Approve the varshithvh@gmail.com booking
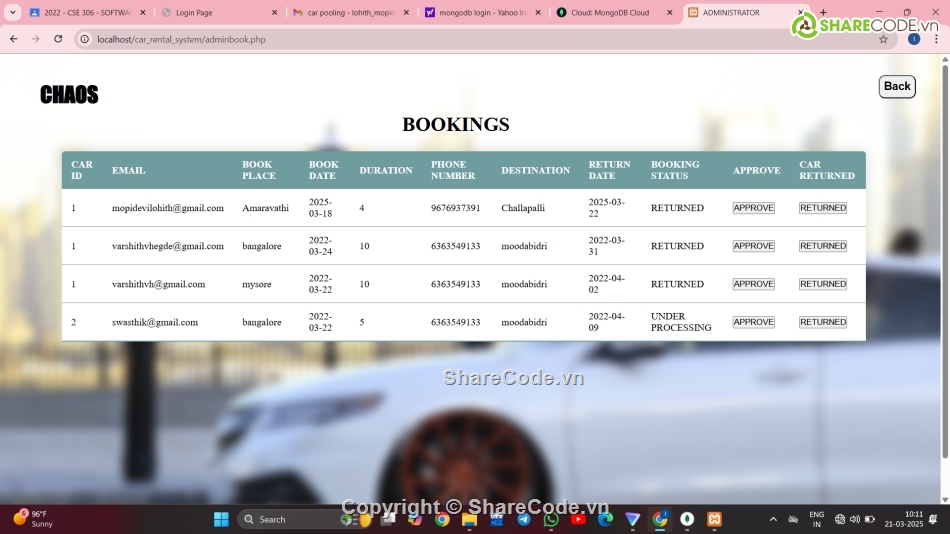 pos(753,284)
